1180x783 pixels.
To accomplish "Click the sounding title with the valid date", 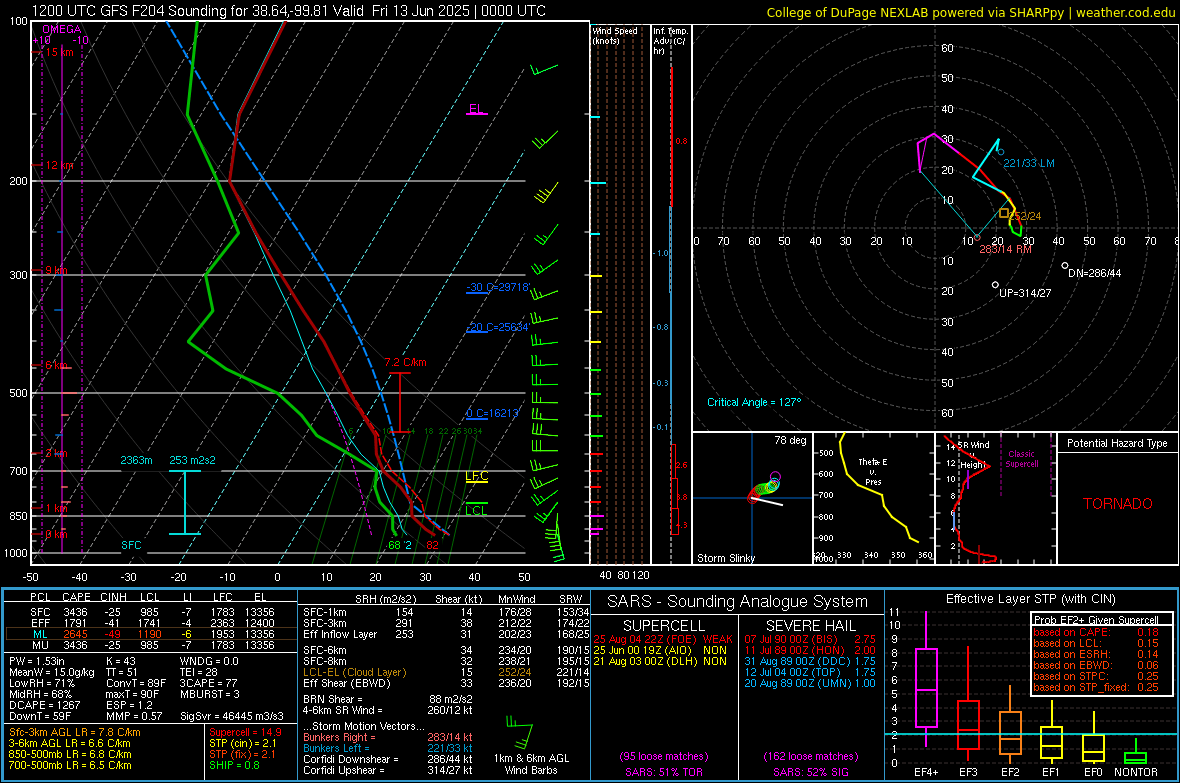I will click(x=289, y=11).
